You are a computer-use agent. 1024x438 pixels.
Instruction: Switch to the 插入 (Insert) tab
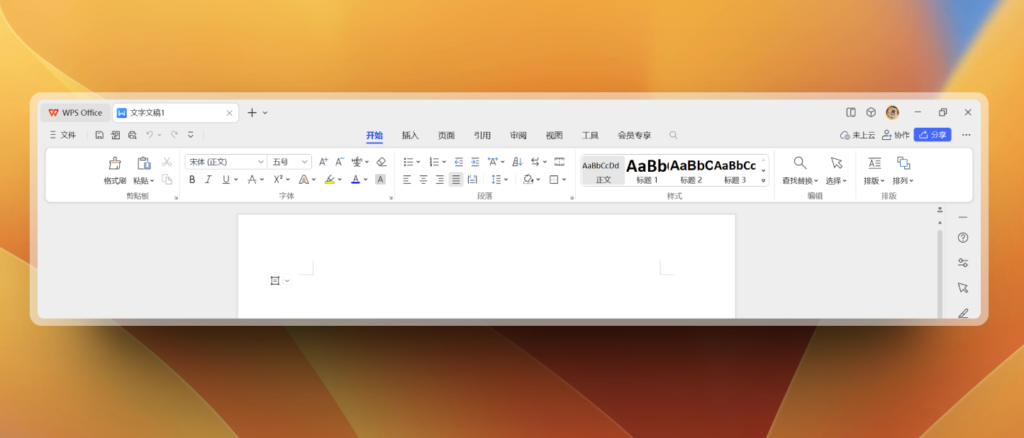(x=410, y=135)
